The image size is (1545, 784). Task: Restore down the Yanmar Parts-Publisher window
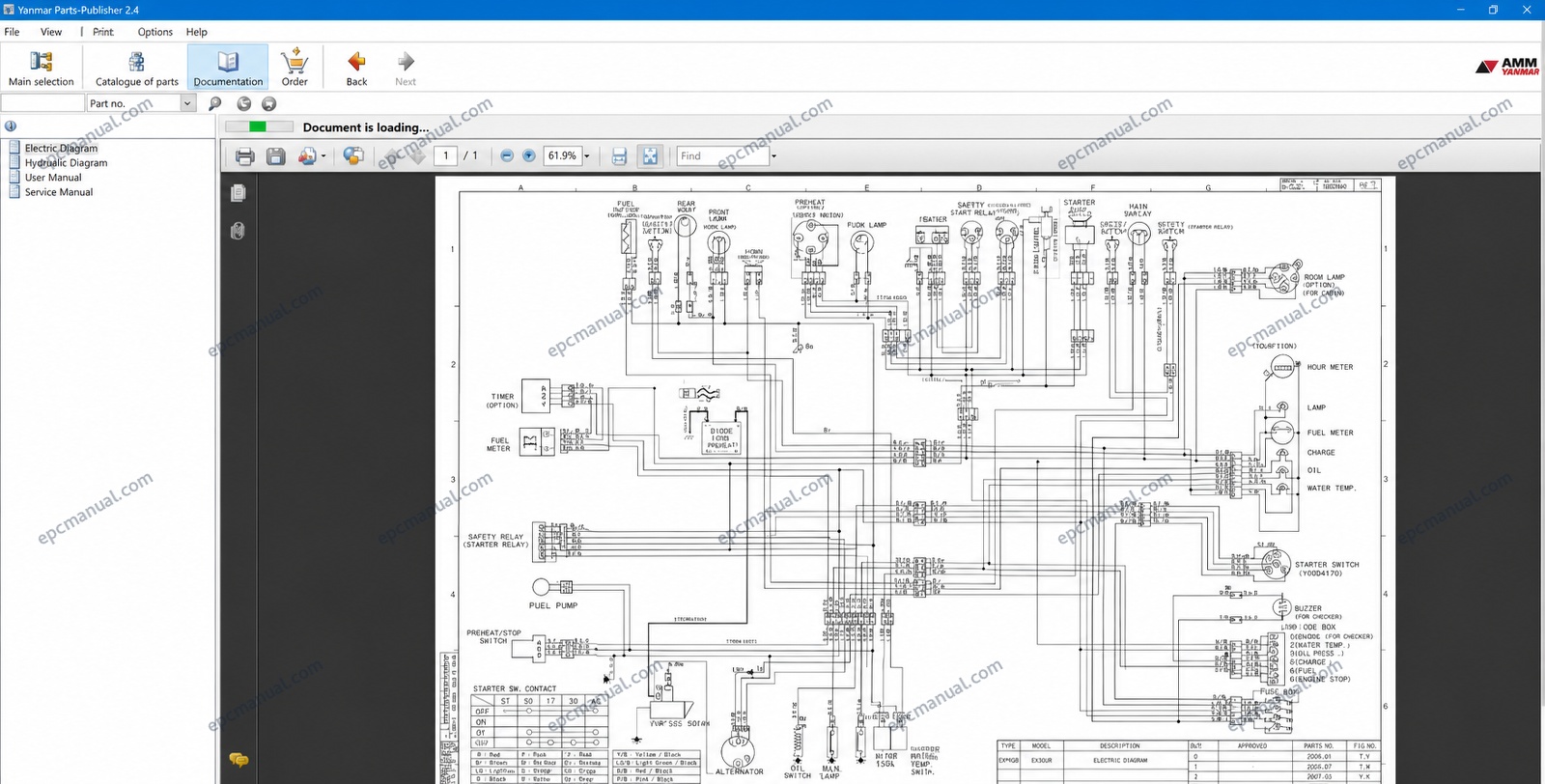coord(1493,10)
